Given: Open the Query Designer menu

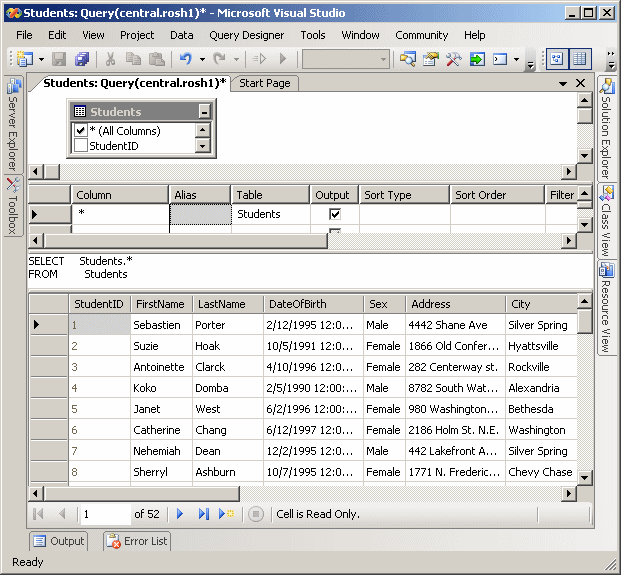Looking at the screenshot, I should point(246,35).
